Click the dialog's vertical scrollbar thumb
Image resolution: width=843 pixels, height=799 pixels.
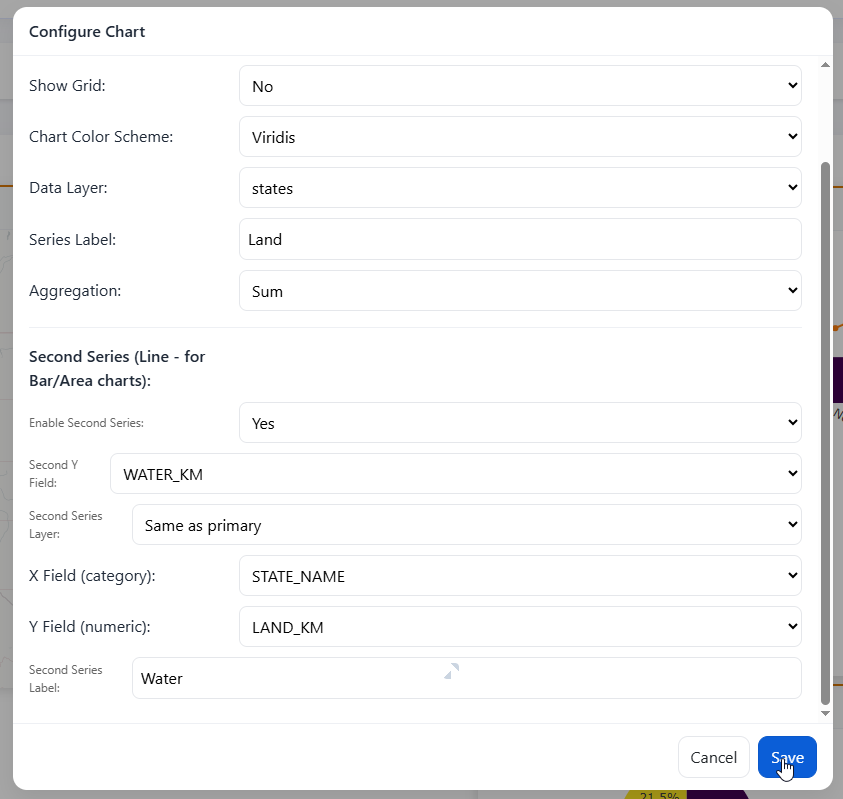[x=825, y=430]
